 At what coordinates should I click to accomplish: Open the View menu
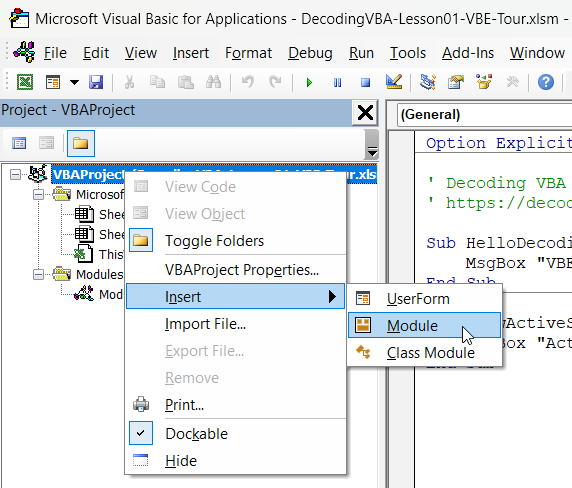point(141,53)
